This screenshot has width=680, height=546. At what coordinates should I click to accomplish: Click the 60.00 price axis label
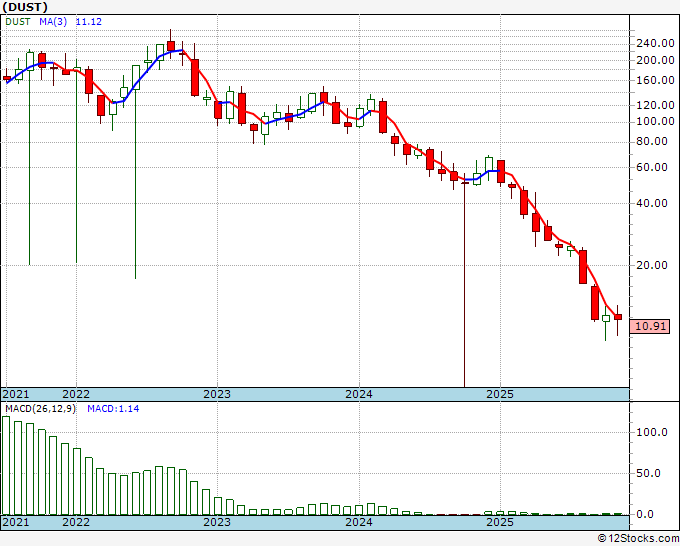click(x=652, y=167)
